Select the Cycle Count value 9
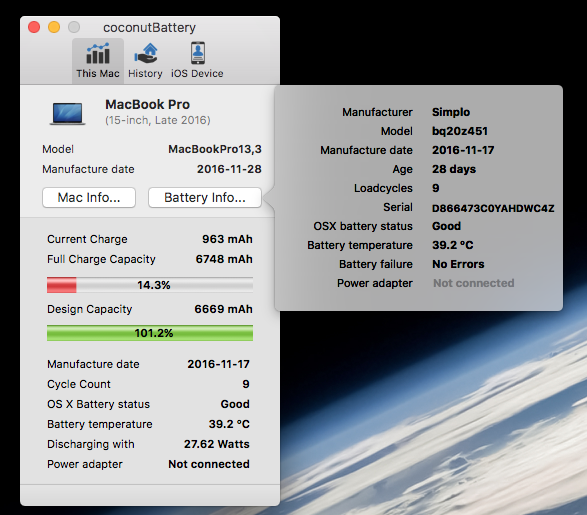The height and width of the screenshot is (515, 587). tap(246, 384)
